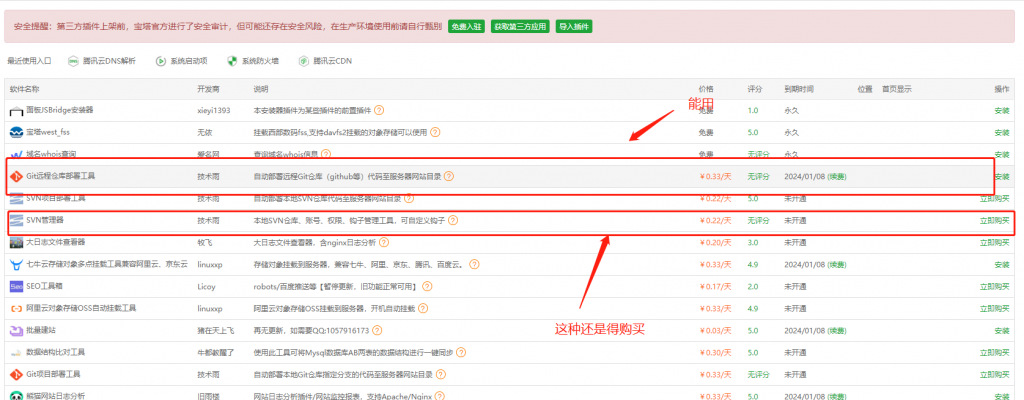Open the 系统防火墙 shield icon
Image resolution: width=1024 pixels, height=400 pixels.
point(232,61)
